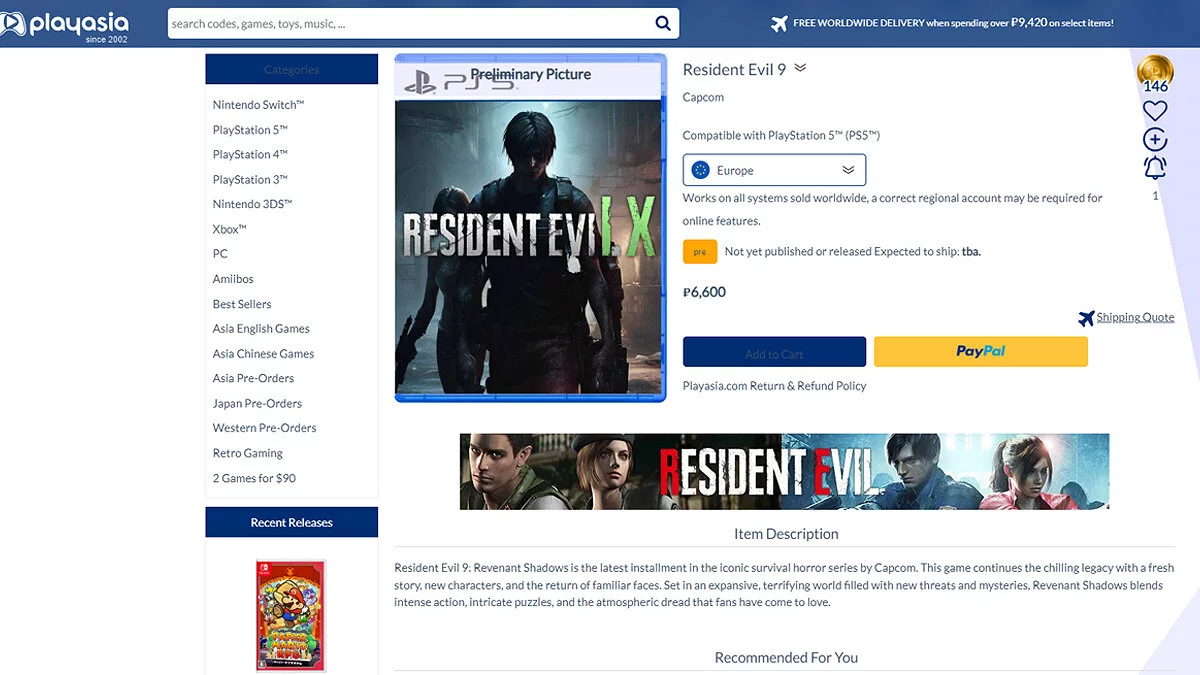Click the gold coin rewards icon
The image size is (1200, 675).
[x=1155, y=72]
